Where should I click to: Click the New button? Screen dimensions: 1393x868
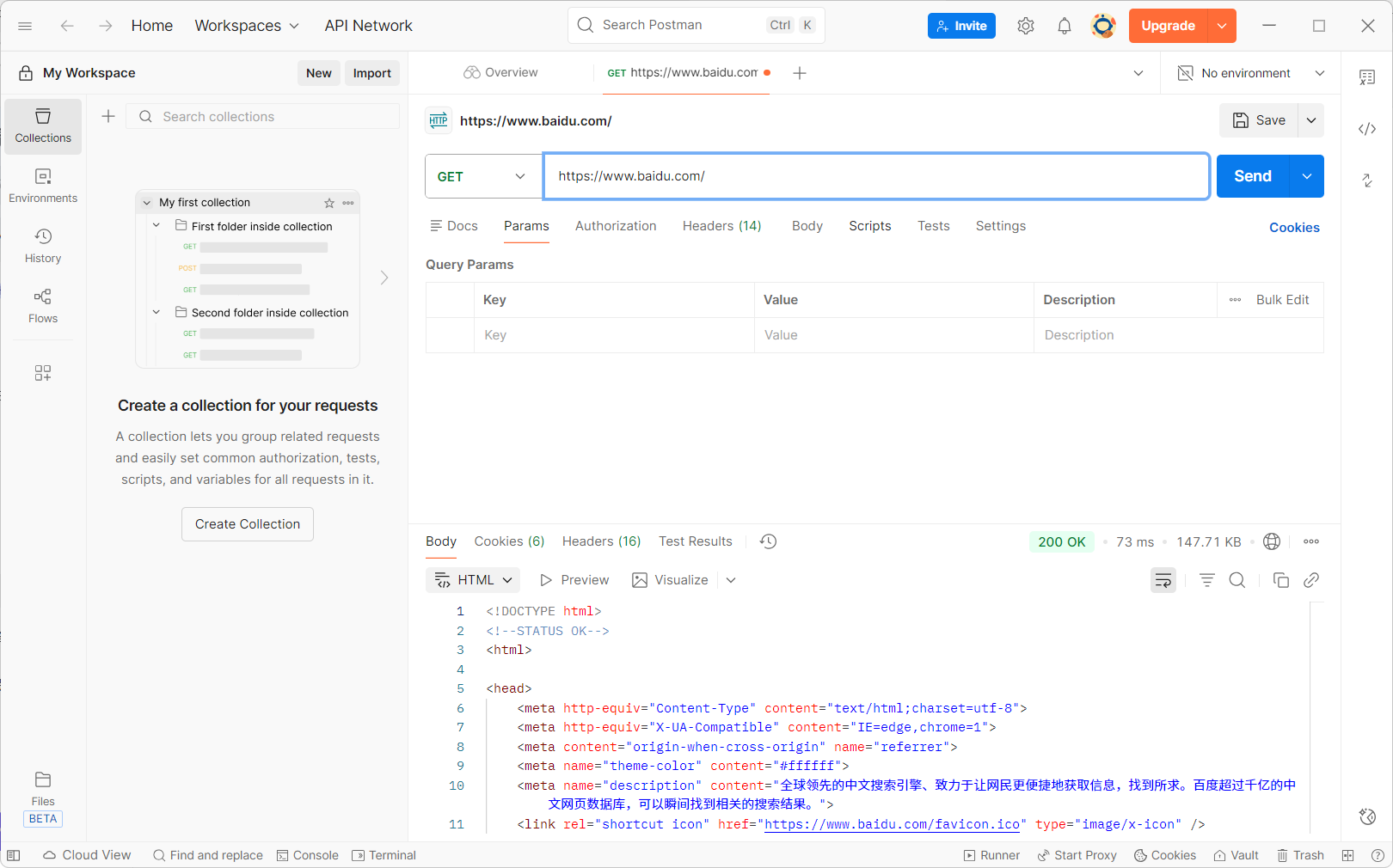click(x=319, y=73)
